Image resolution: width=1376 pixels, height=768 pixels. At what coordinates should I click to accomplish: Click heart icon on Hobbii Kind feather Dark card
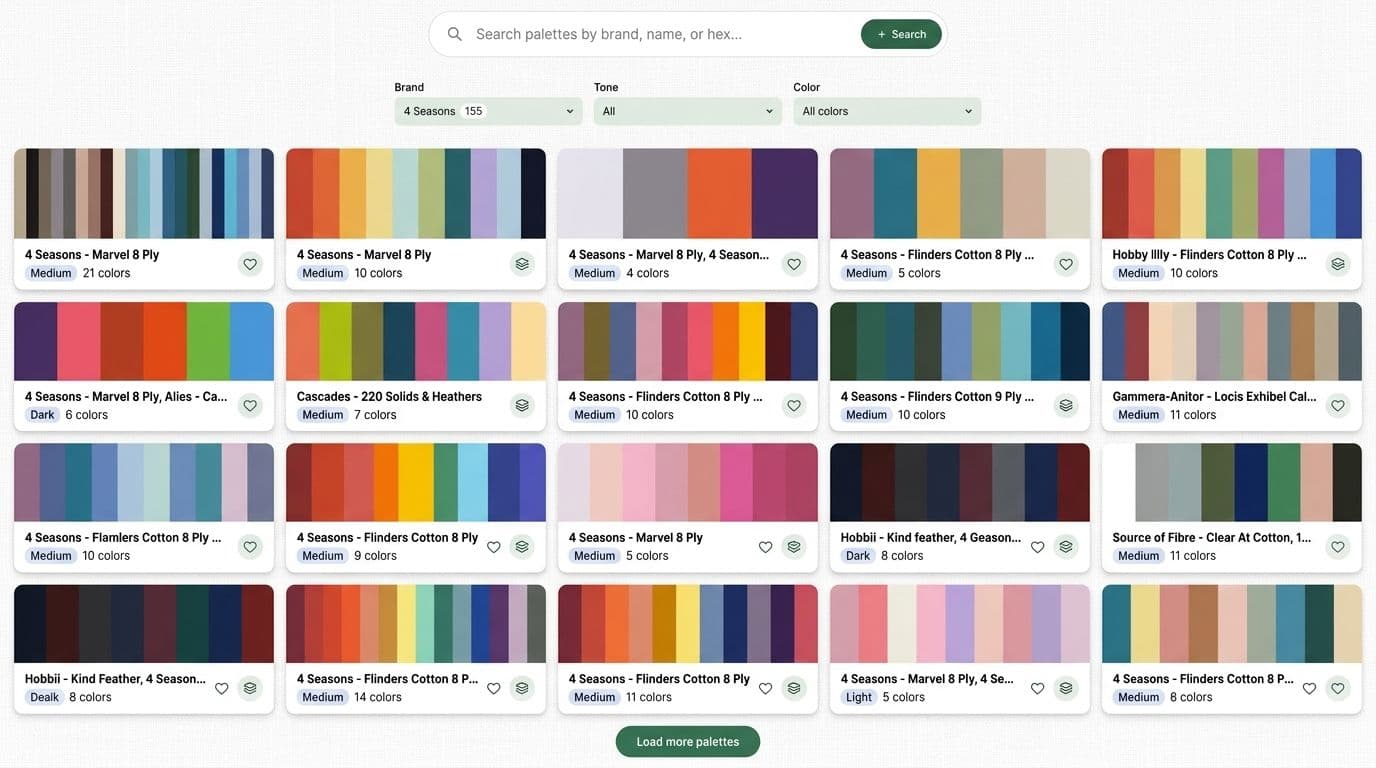click(x=1037, y=547)
